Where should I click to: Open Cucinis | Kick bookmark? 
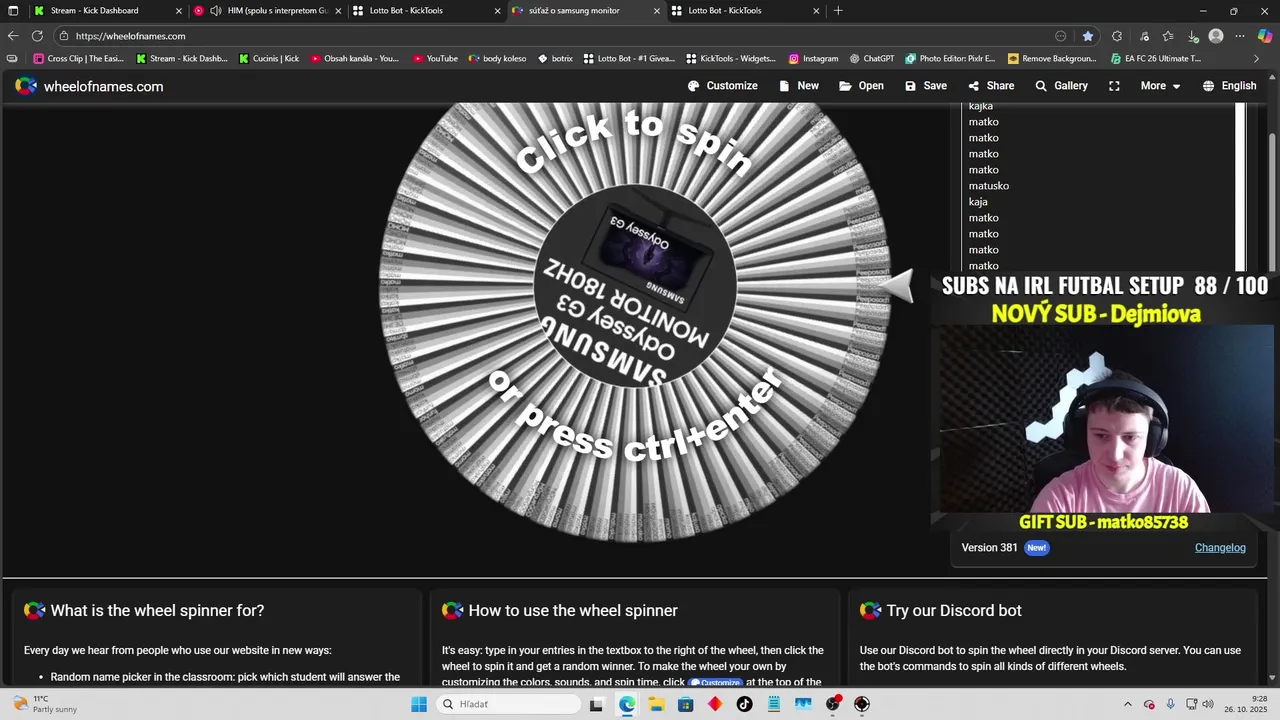point(269,59)
